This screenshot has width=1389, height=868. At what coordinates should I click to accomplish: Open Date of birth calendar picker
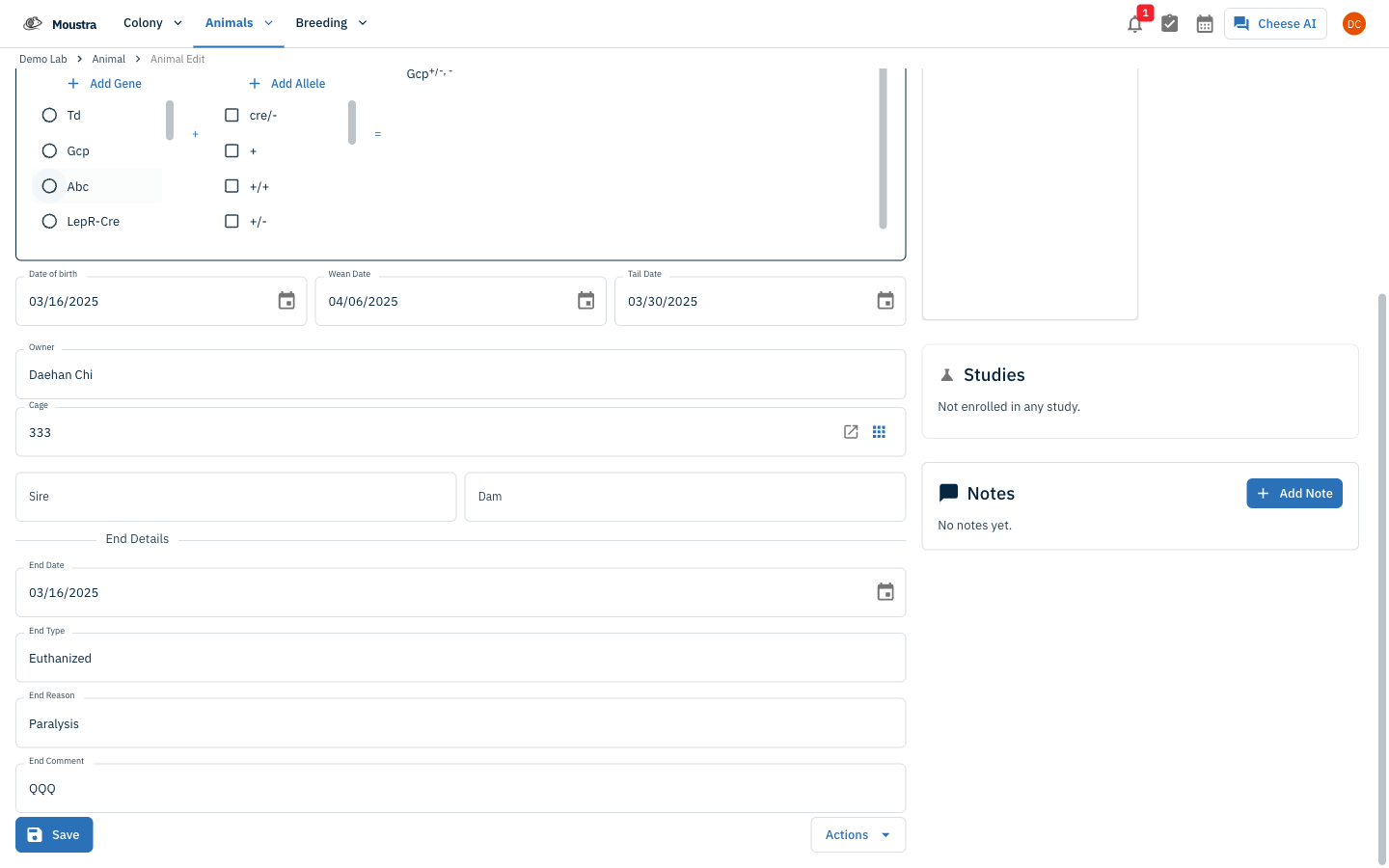tap(286, 301)
